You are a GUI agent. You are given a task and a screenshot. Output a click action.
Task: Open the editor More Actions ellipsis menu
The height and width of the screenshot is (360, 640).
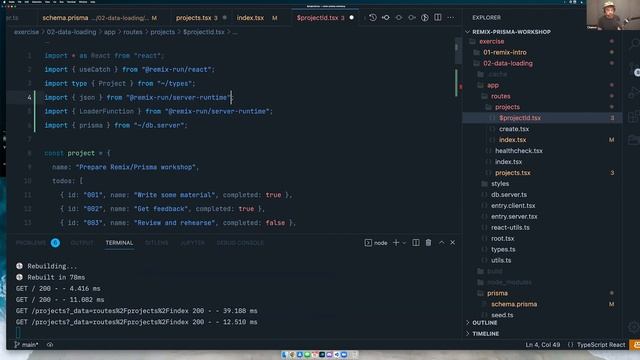[451, 18]
